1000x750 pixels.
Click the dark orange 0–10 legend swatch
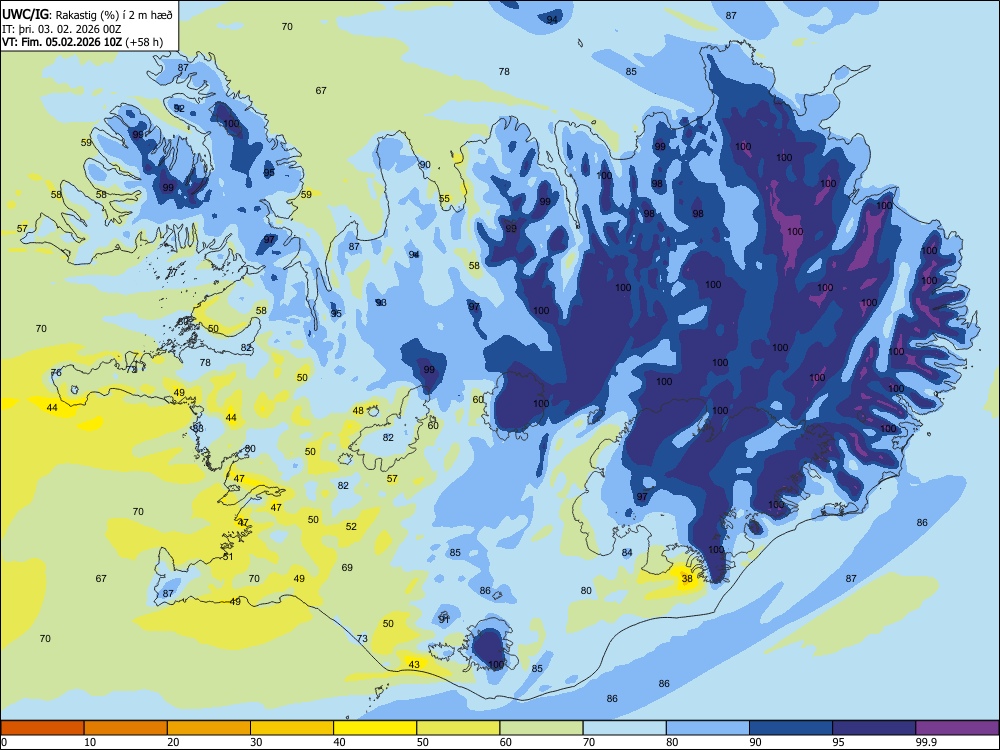click(42, 728)
